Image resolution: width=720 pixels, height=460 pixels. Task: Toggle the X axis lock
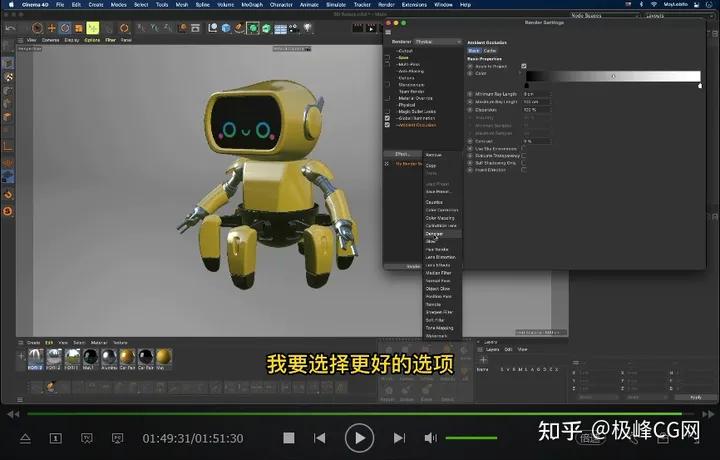click(x=141, y=28)
